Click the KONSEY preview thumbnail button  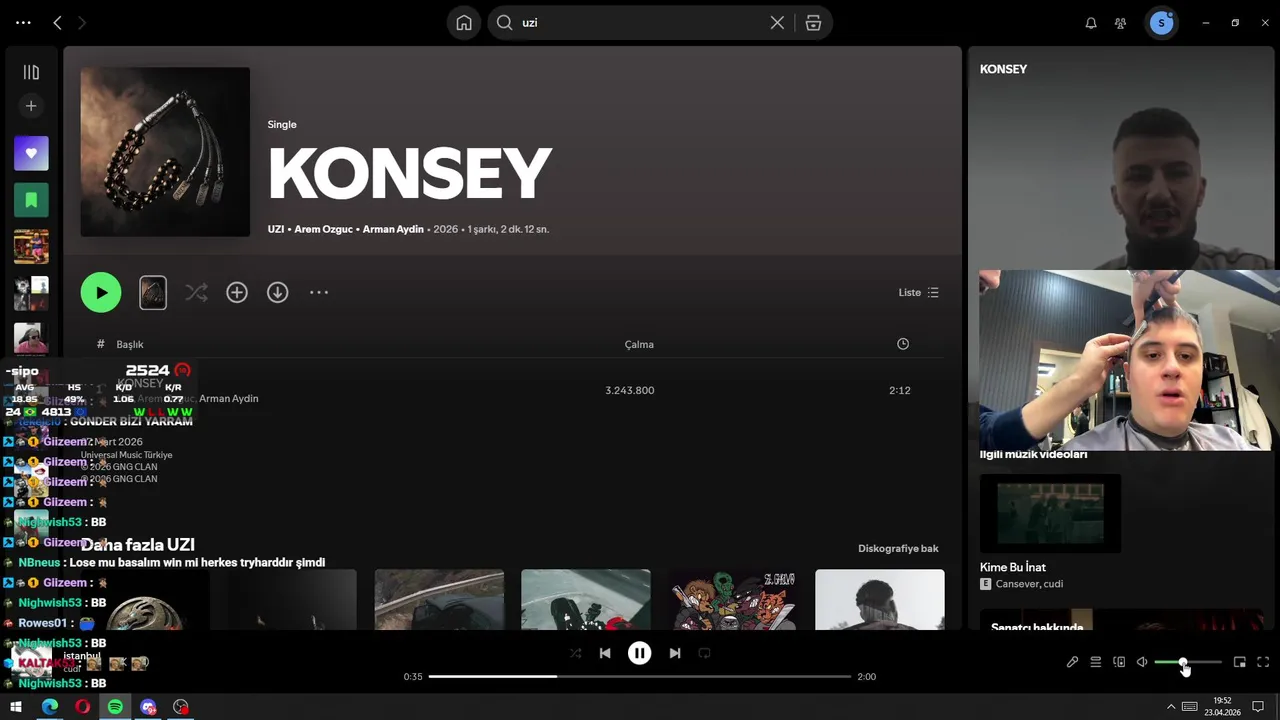tap(153, 292)
